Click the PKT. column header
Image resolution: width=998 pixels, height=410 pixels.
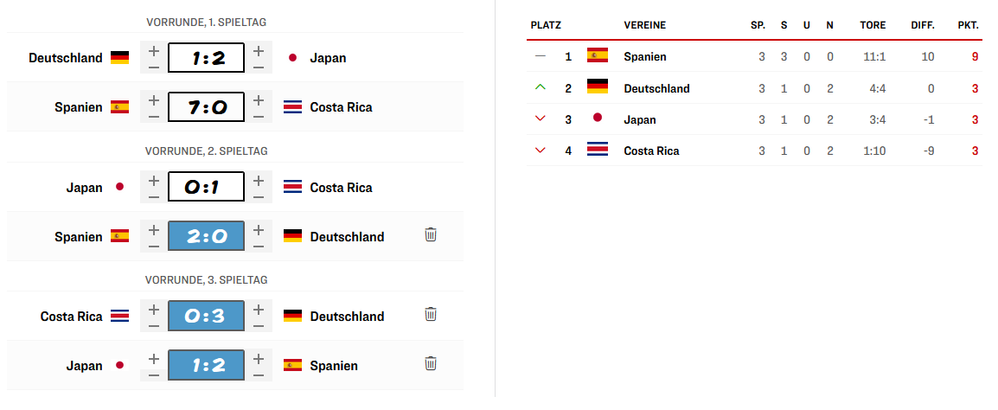pos(967,24)
